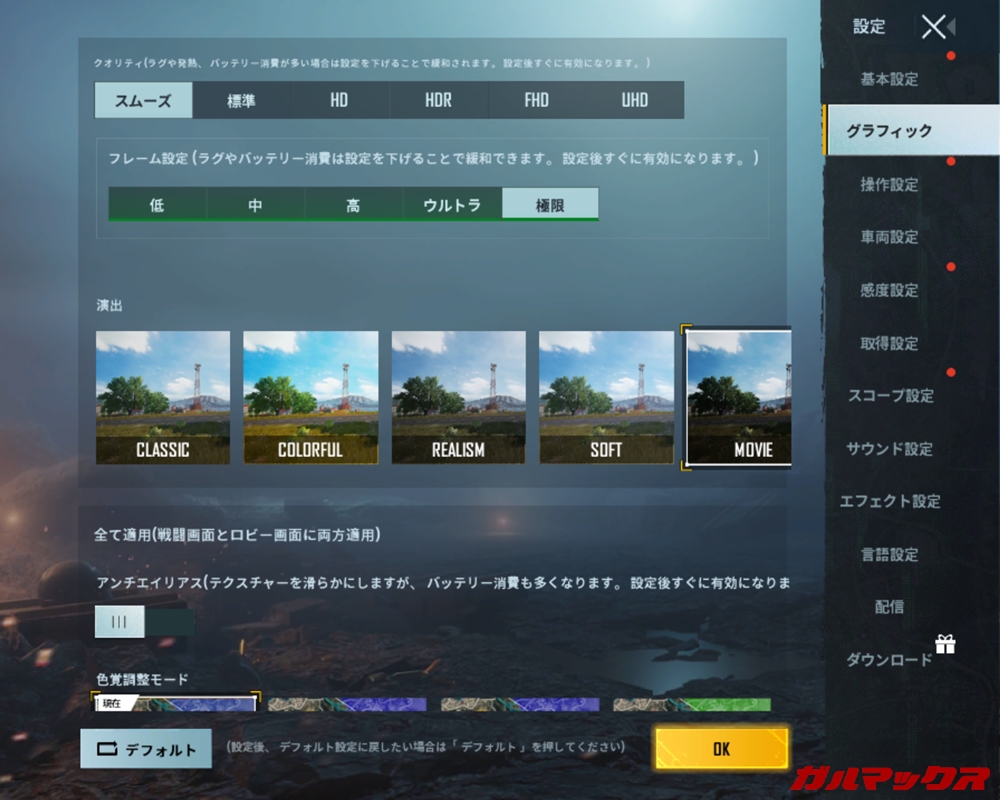Close the settings screen with X icon
Screen dimensions: 1000x800
933,27
